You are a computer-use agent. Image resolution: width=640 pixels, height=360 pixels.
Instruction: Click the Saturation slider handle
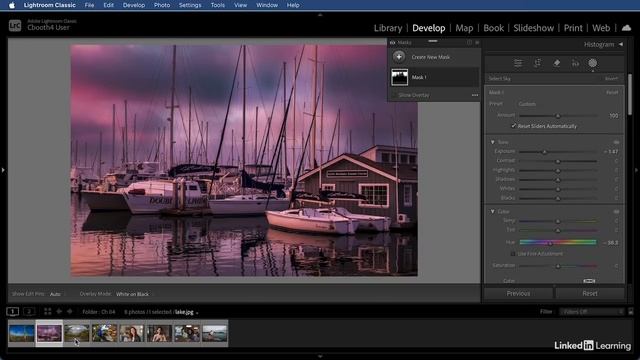click(558, 266)
